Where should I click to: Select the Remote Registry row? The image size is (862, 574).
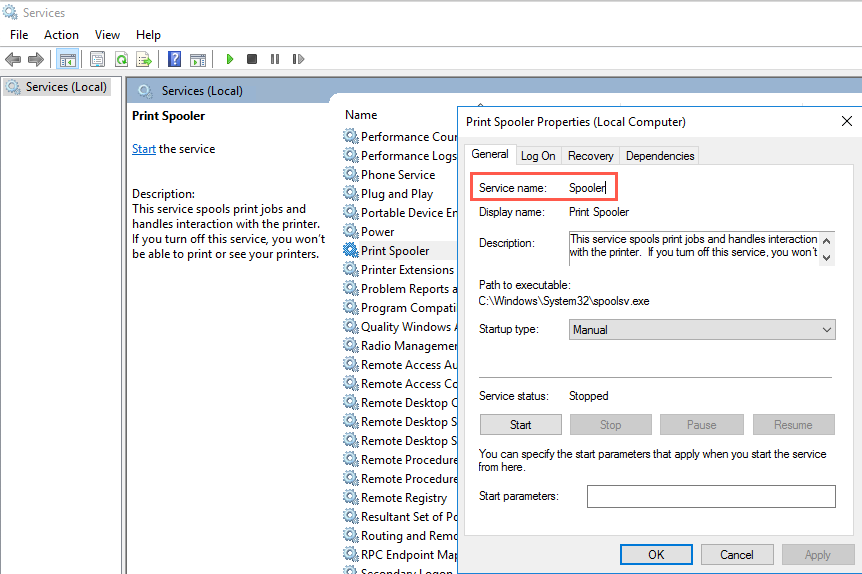click(399, 498)
